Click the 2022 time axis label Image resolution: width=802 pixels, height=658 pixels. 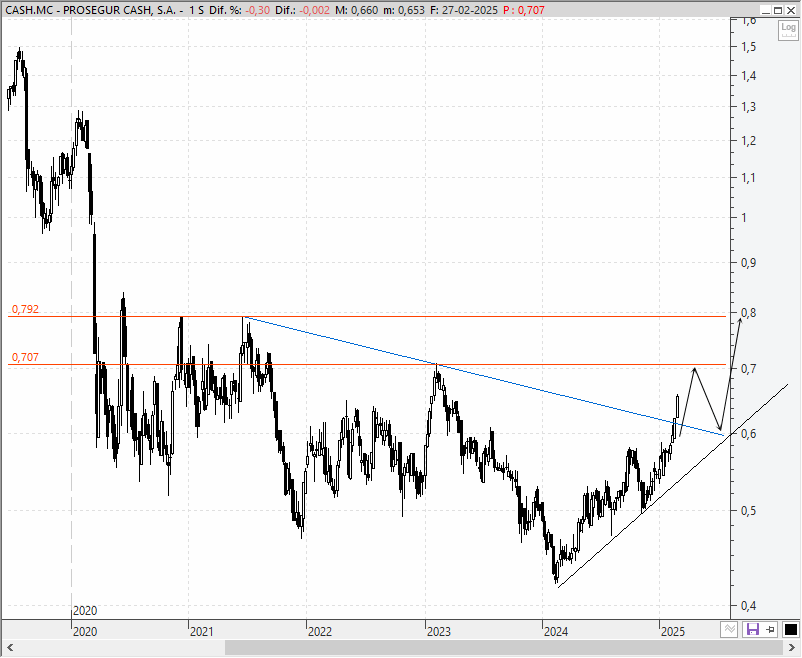320,632
